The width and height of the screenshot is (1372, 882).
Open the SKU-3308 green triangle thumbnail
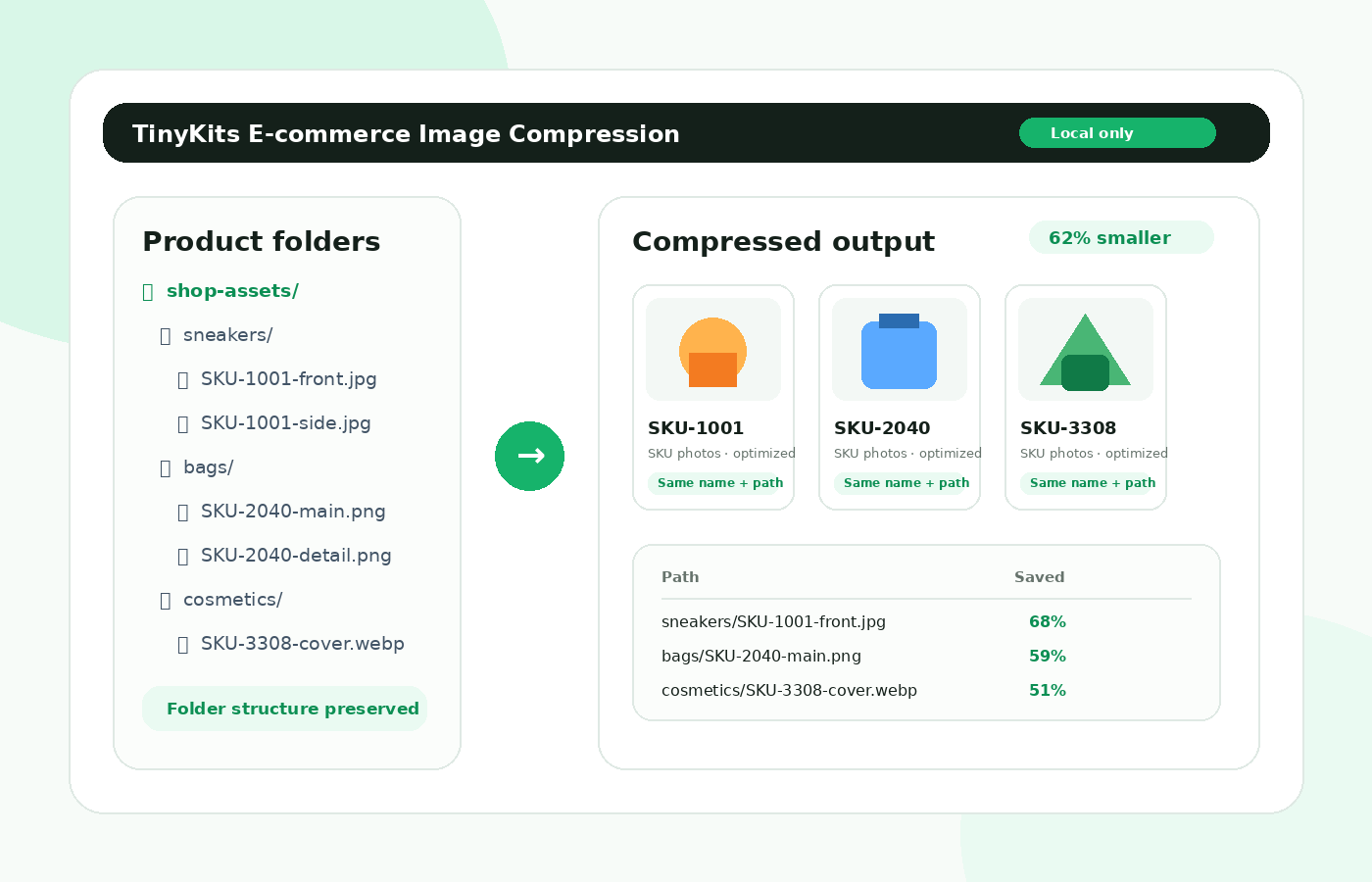[x=1086, y=350]
